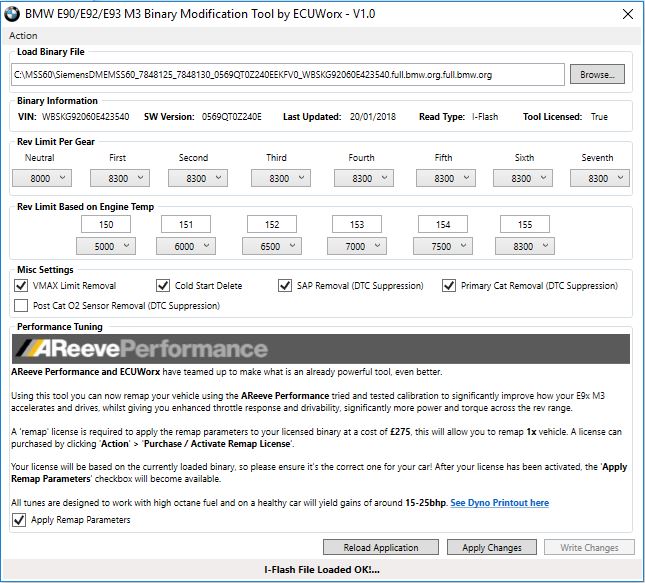Viewport: 645px width, 583px height.
Task: Open the Second gear rev limit dropdown
Action: [197, 178]
